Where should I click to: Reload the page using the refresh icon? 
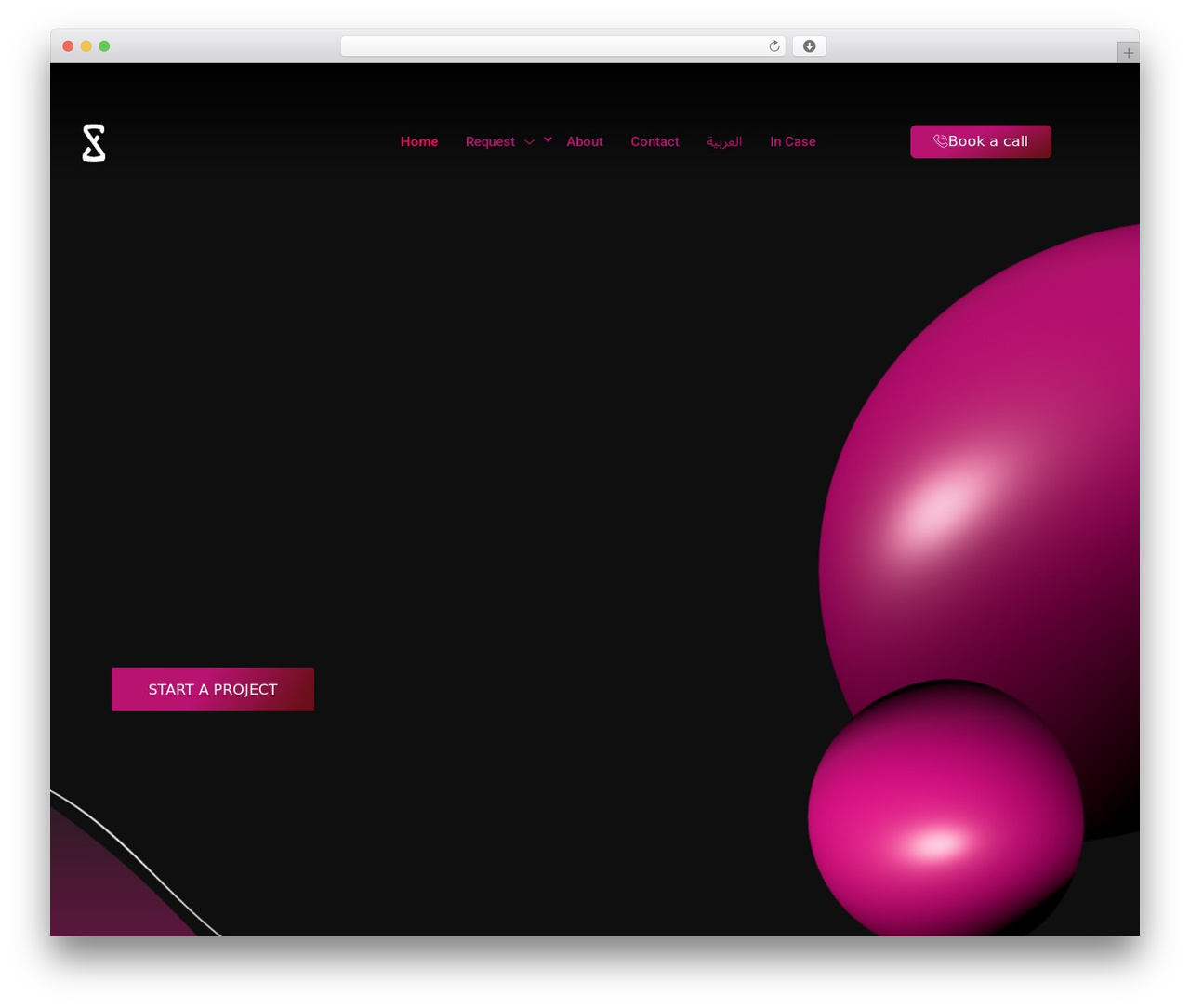point(774,46)
